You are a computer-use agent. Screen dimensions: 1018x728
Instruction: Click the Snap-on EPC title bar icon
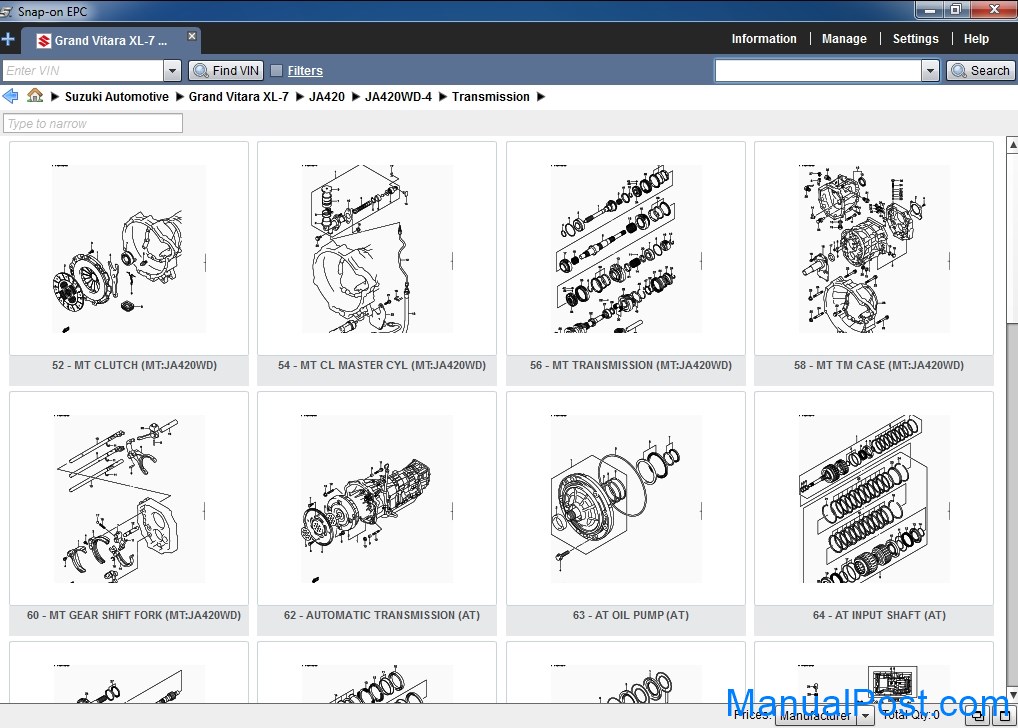[7, 11]
